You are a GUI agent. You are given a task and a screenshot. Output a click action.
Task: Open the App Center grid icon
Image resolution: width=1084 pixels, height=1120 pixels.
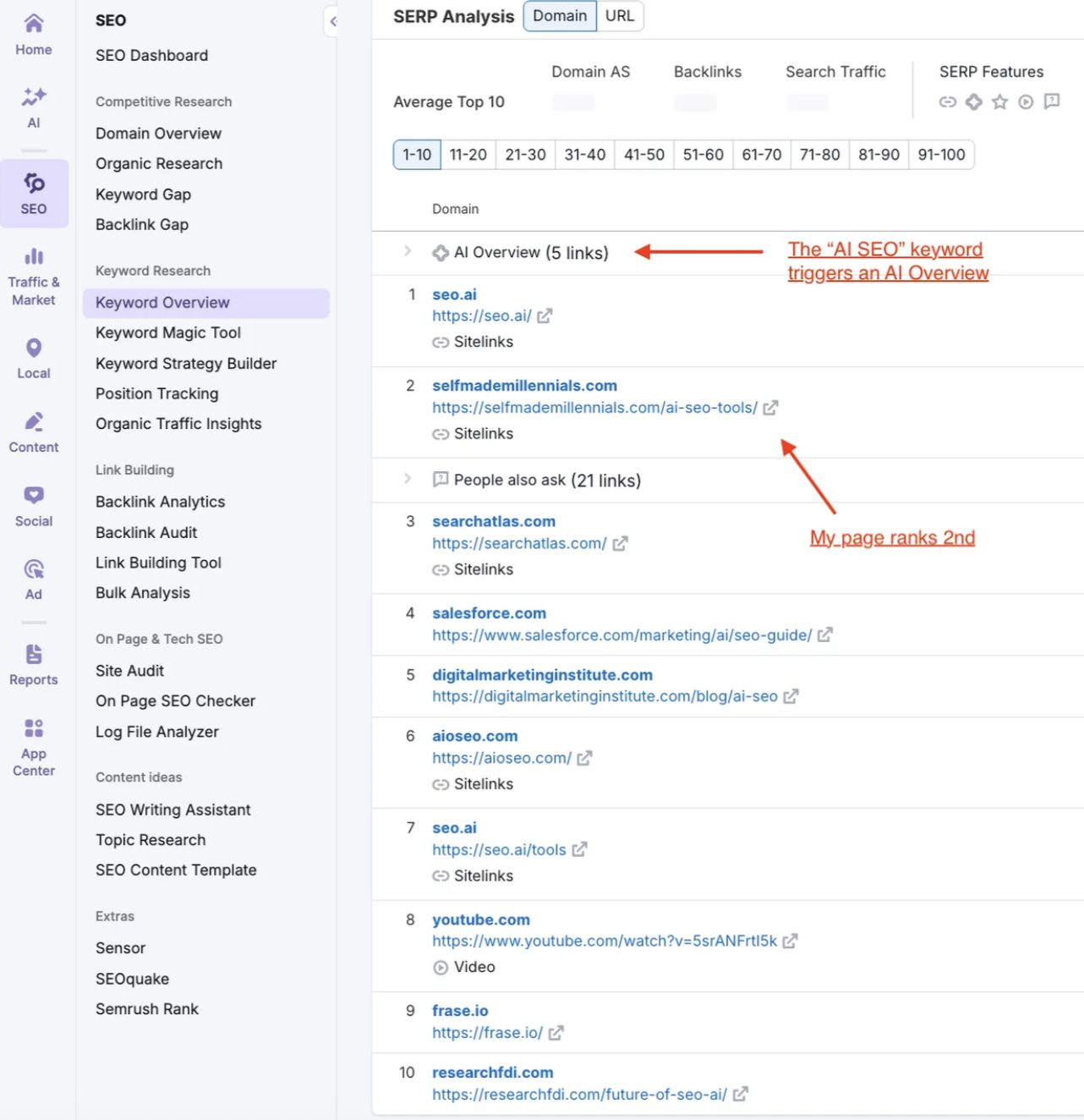point(34,727)
